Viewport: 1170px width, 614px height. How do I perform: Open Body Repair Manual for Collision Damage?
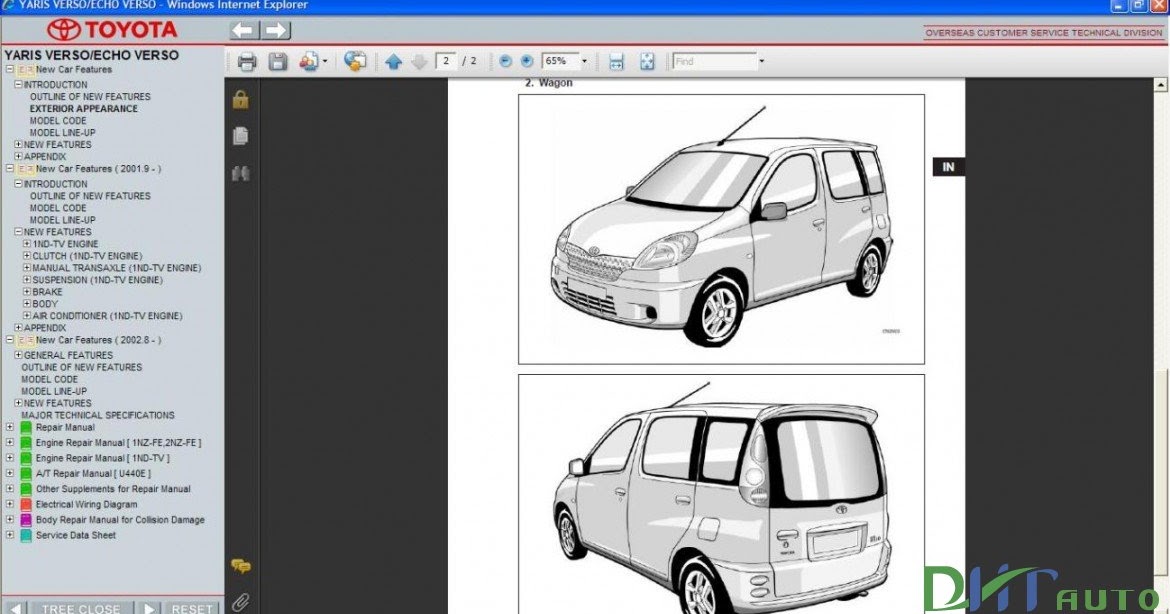pyautogui.click(x=120, y=520)
